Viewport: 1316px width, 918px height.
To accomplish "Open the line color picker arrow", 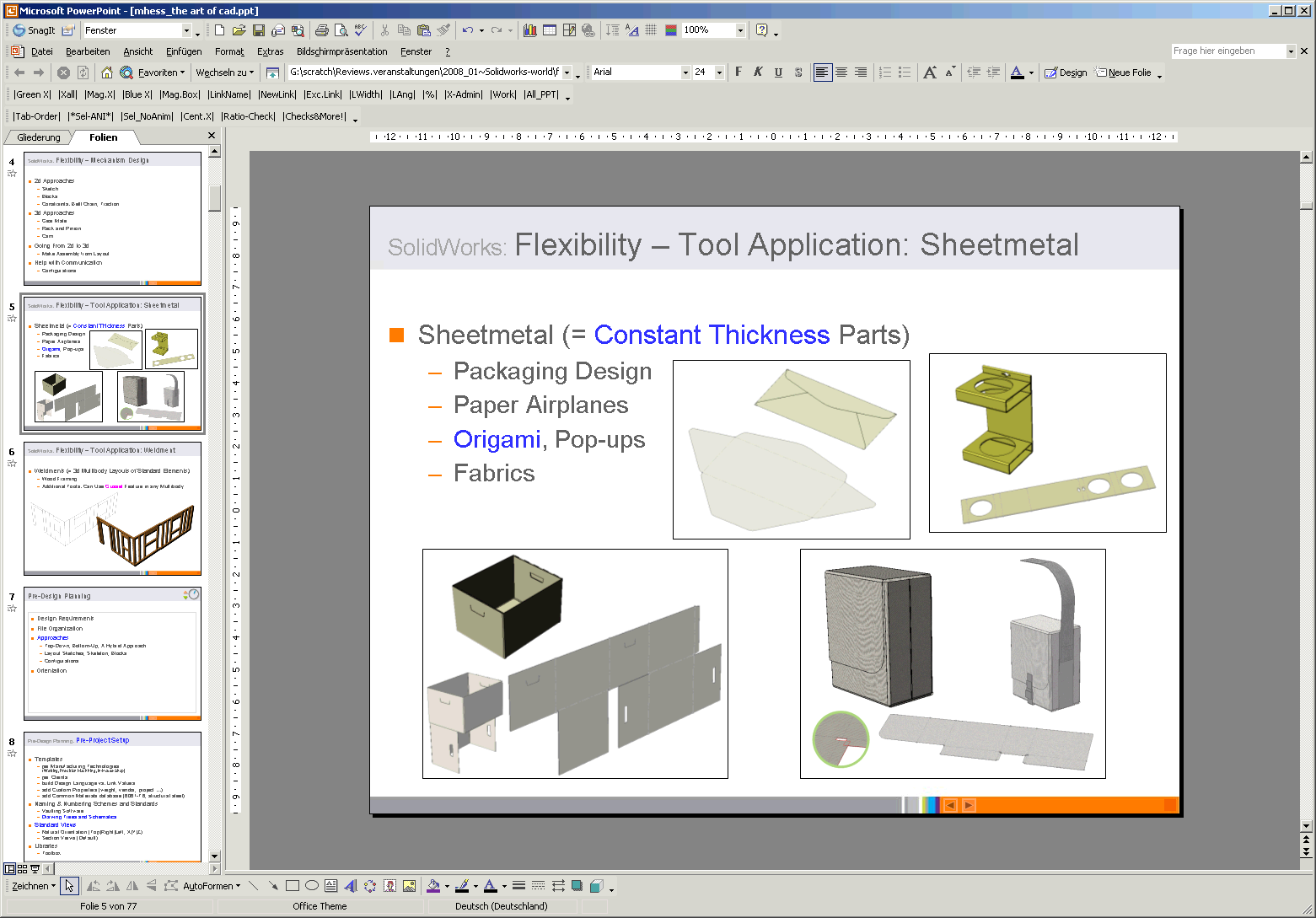I will point(475,886).
